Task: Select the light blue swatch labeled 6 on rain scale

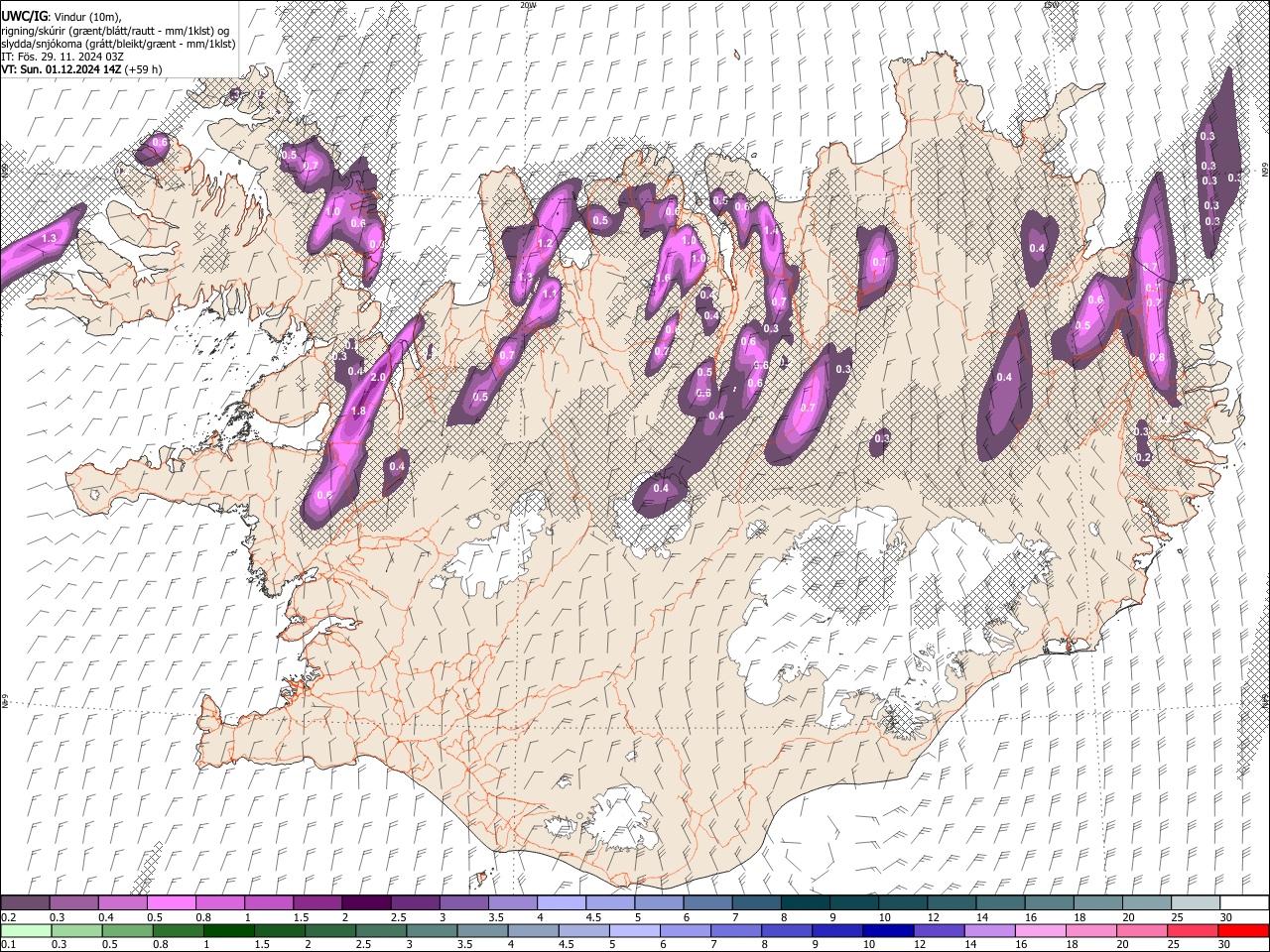Action: point(685,930)
